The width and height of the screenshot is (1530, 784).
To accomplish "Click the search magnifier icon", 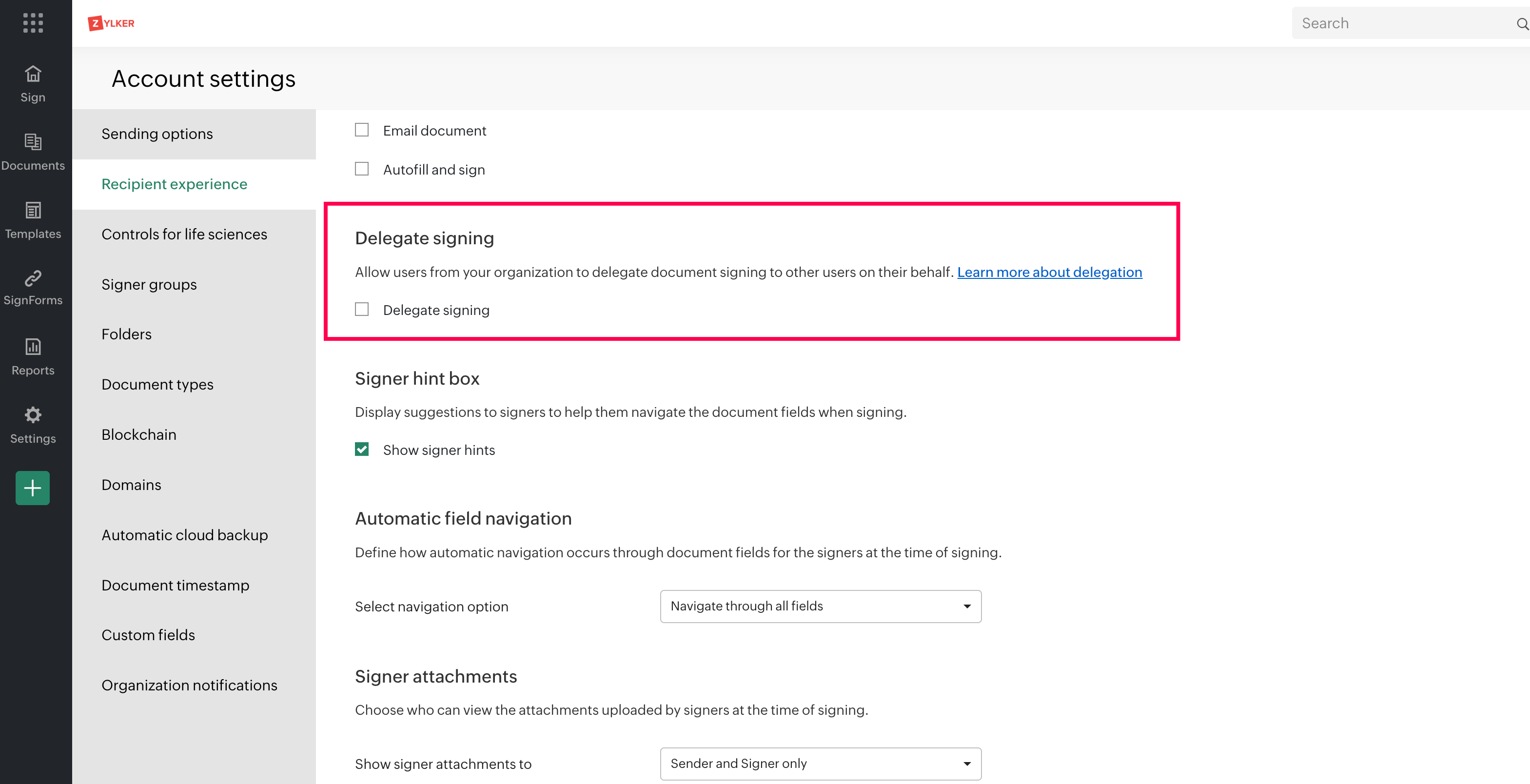I will coord(1521,24).
